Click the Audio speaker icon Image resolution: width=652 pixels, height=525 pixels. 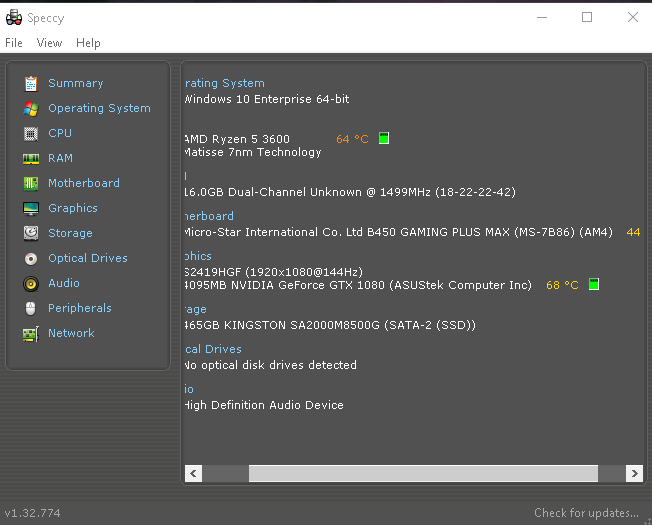tap(31, 283)
